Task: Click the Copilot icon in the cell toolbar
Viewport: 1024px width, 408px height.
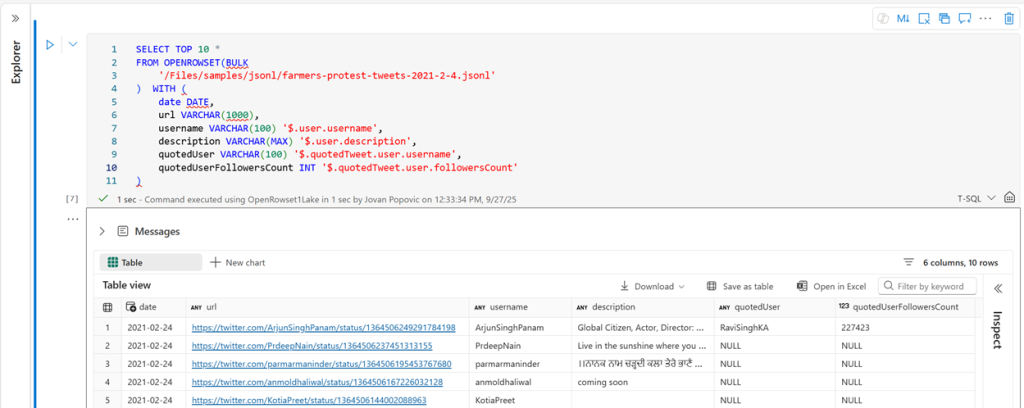Action: pos(881,18)
